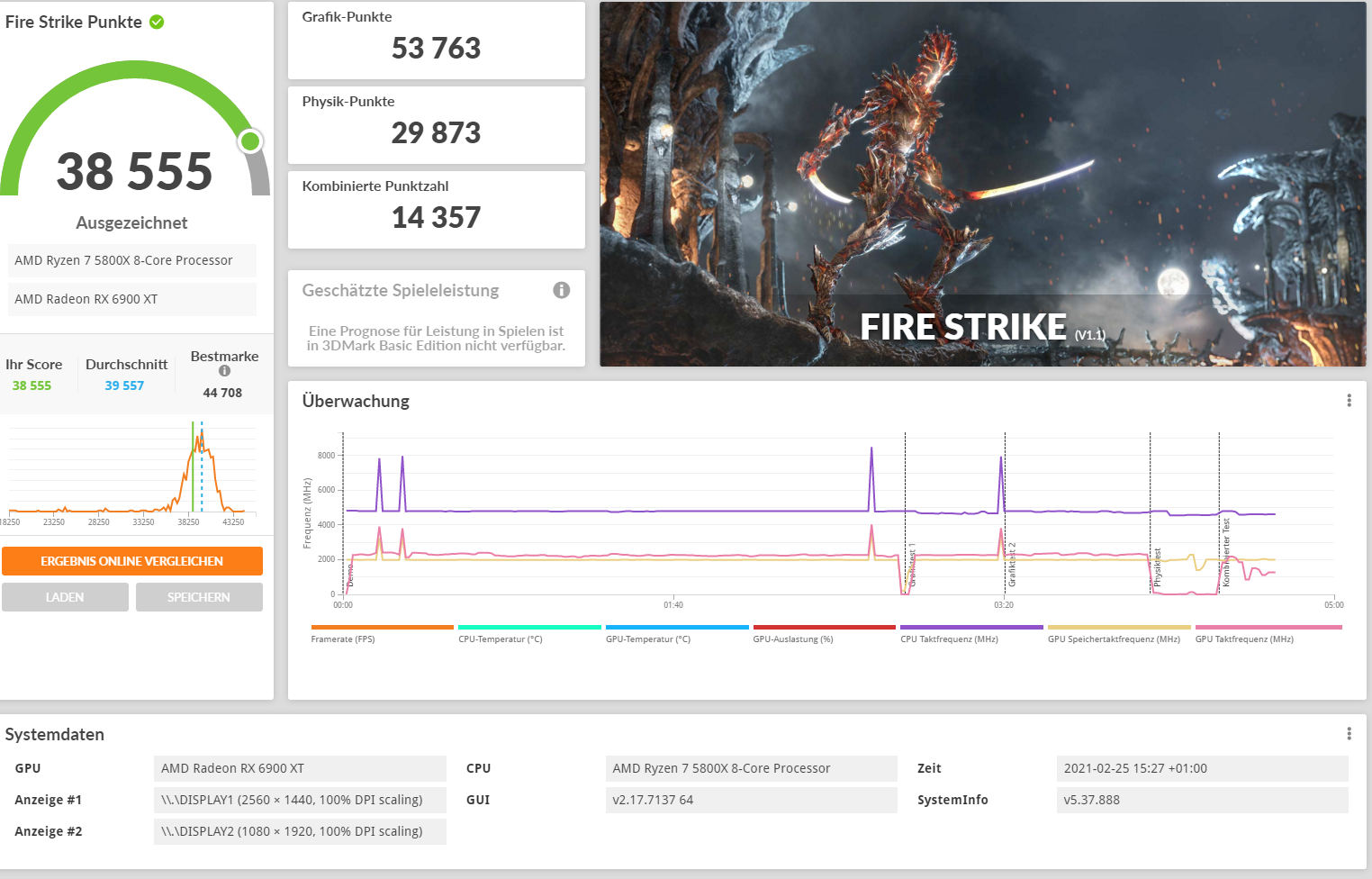Viewport: 1372px width, 879px height.
Task: Click the info icon next to Geschätzte Spieleleistung
Action: pyautogui.click(x=562, y=290)
